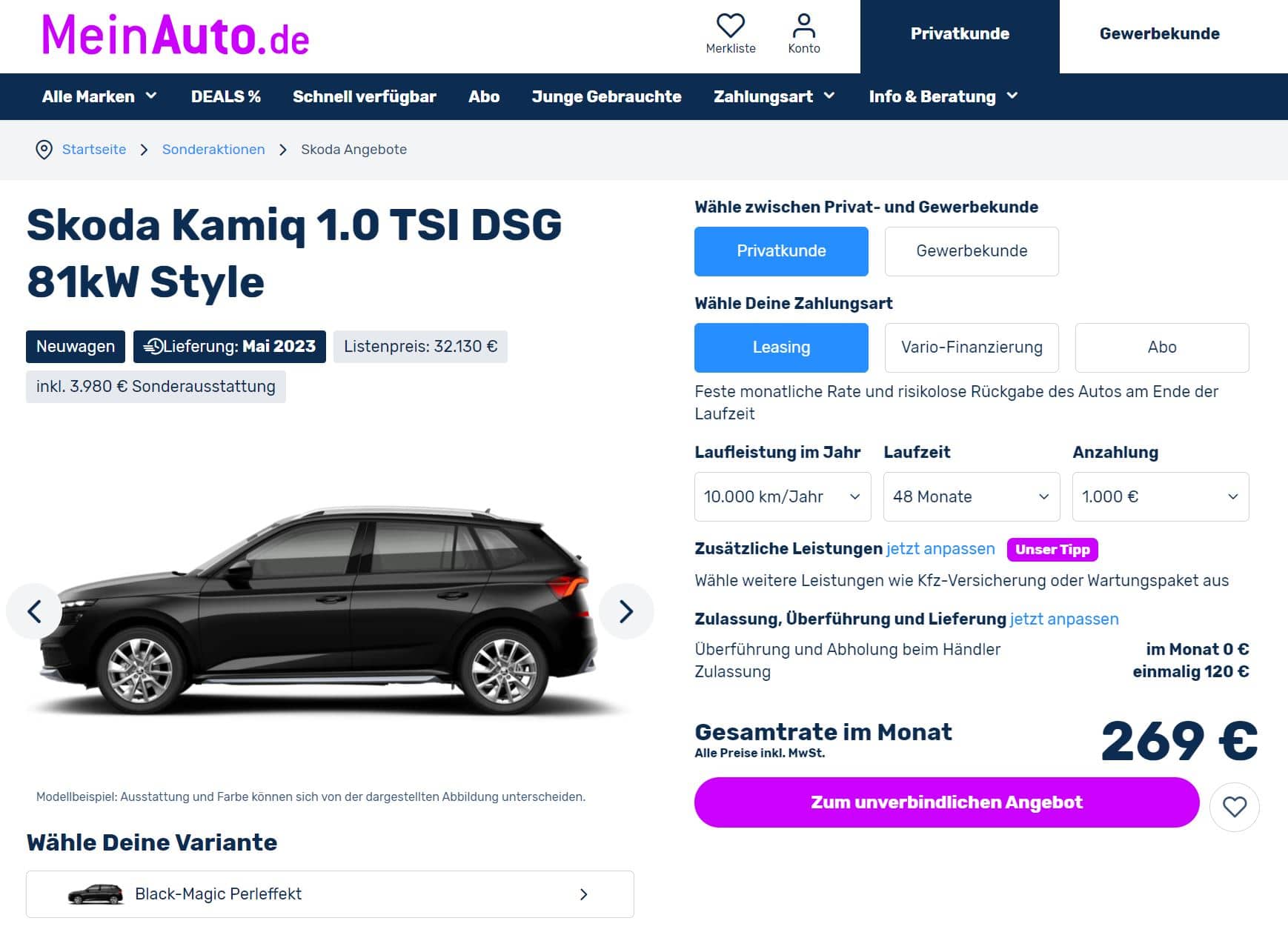Select the Privatkunde customer option
This screenshot has height=938, width=1288.
click(x=781, y=251)
